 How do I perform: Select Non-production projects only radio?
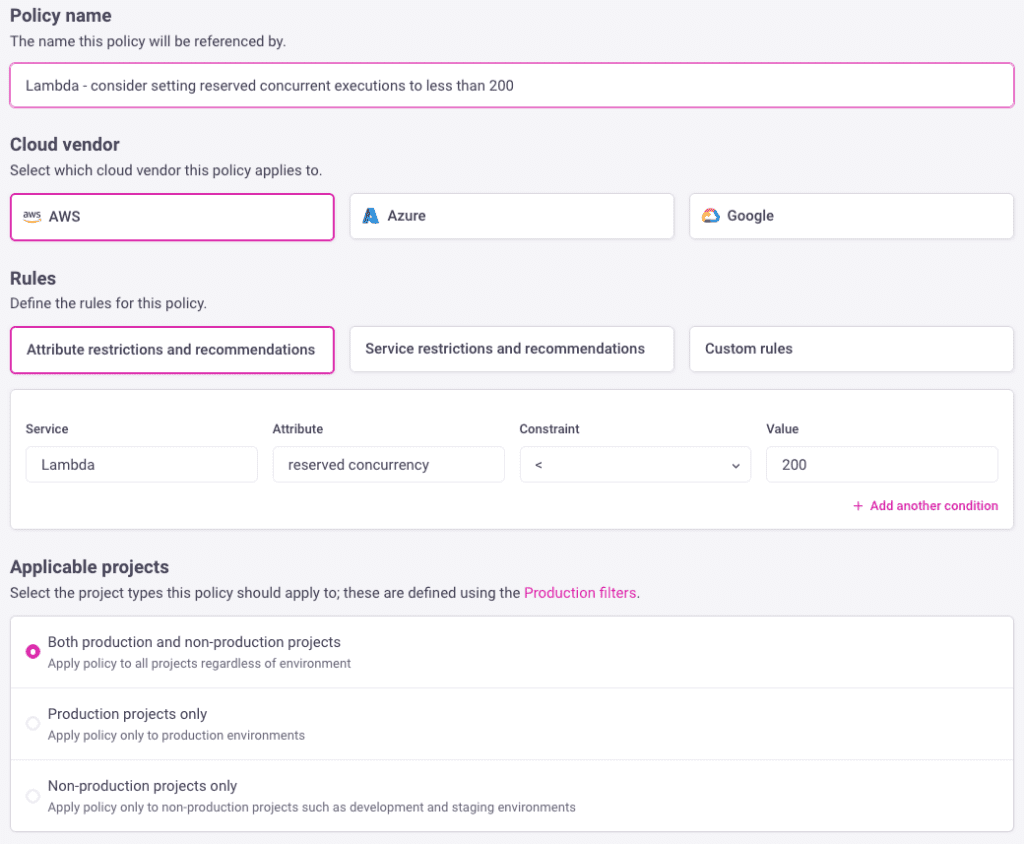click(33, 796)
